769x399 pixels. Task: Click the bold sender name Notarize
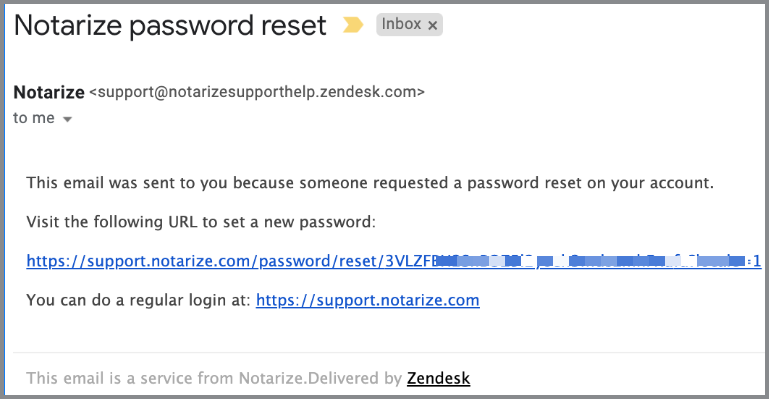point(49,92)
